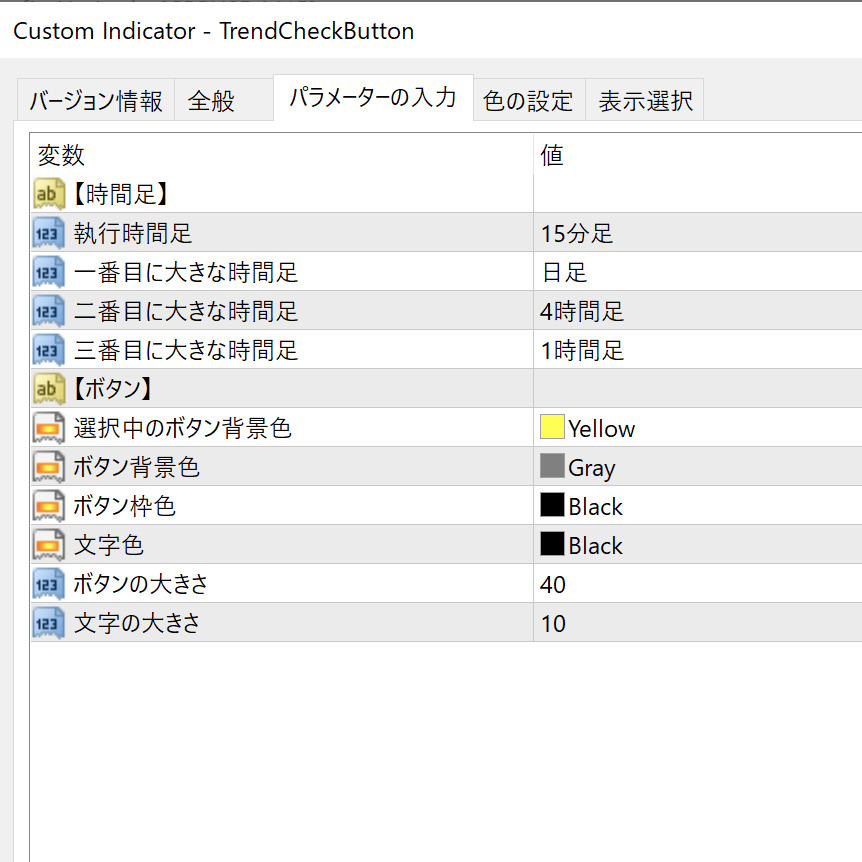The image size is (862, 862).
Task: Click the color icon beside ボタン枠色
Action: (x=49, y=506)
